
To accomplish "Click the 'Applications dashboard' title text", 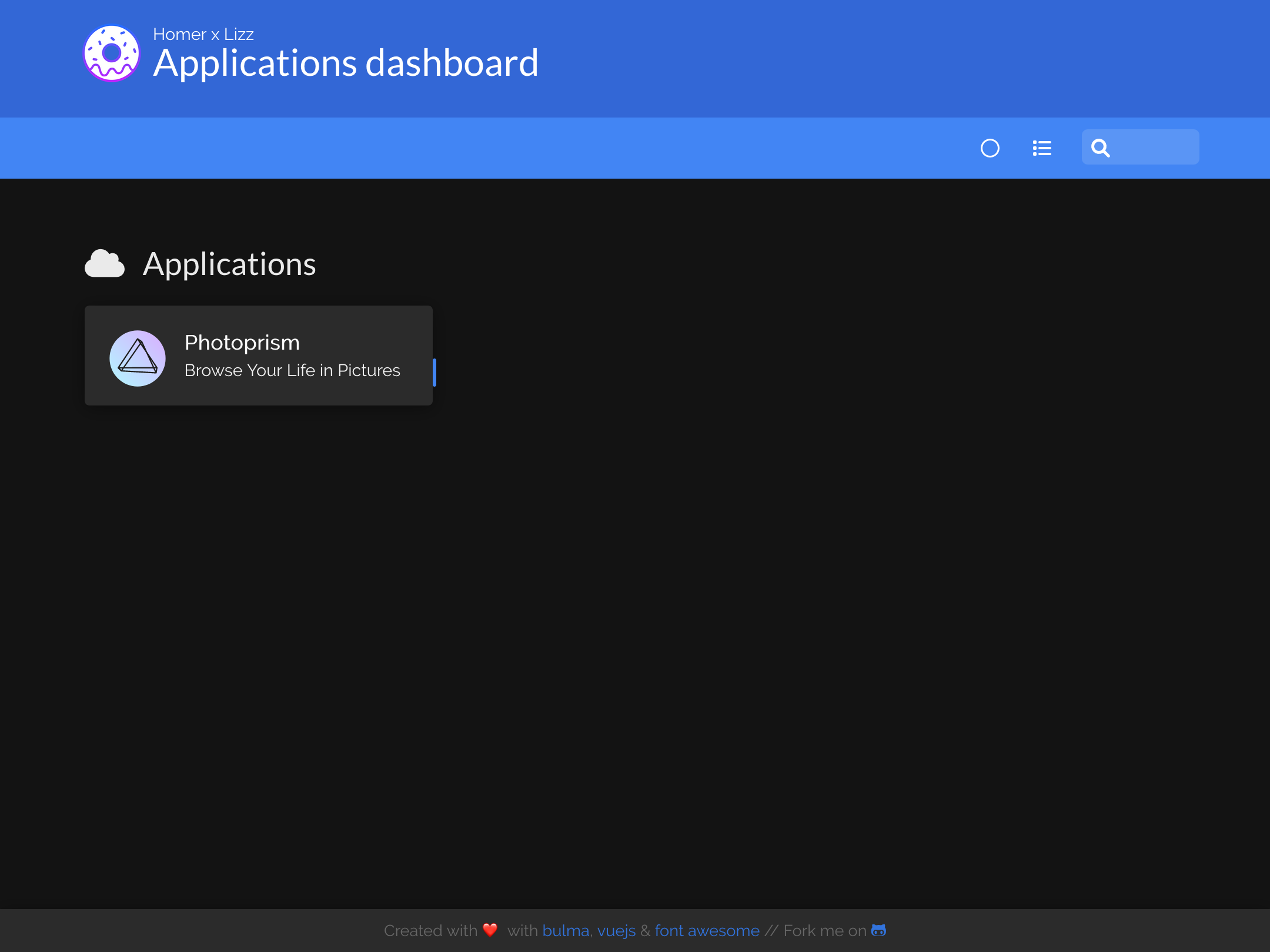I will pos(346,63).
